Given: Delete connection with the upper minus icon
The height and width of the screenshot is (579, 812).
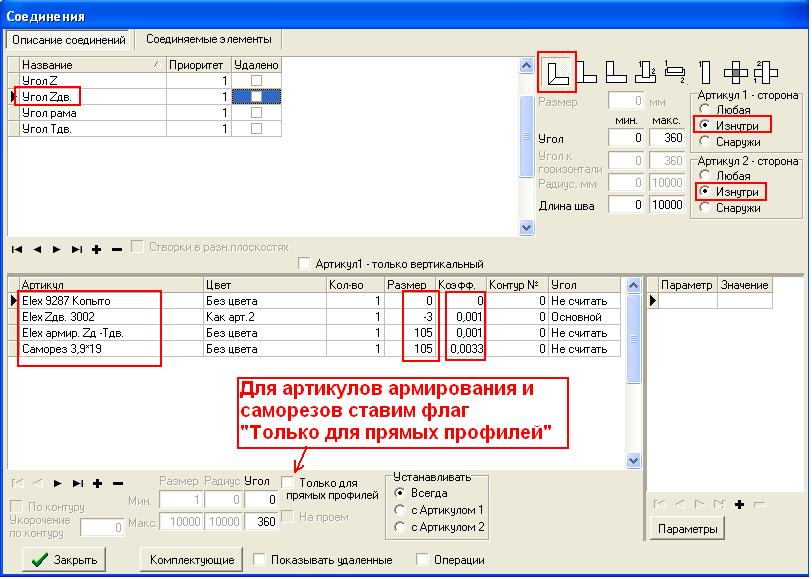Looking at the screenshot, I should 117,250.
